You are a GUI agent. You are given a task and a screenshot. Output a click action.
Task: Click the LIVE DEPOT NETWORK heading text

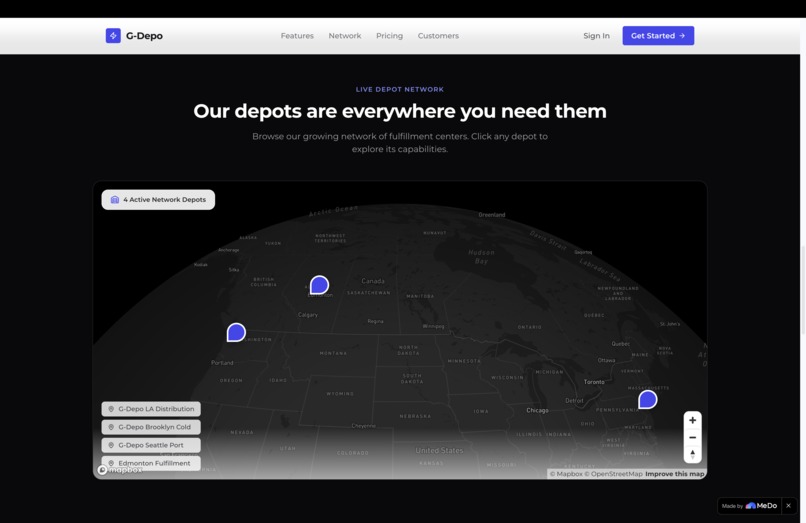(400, 89)
